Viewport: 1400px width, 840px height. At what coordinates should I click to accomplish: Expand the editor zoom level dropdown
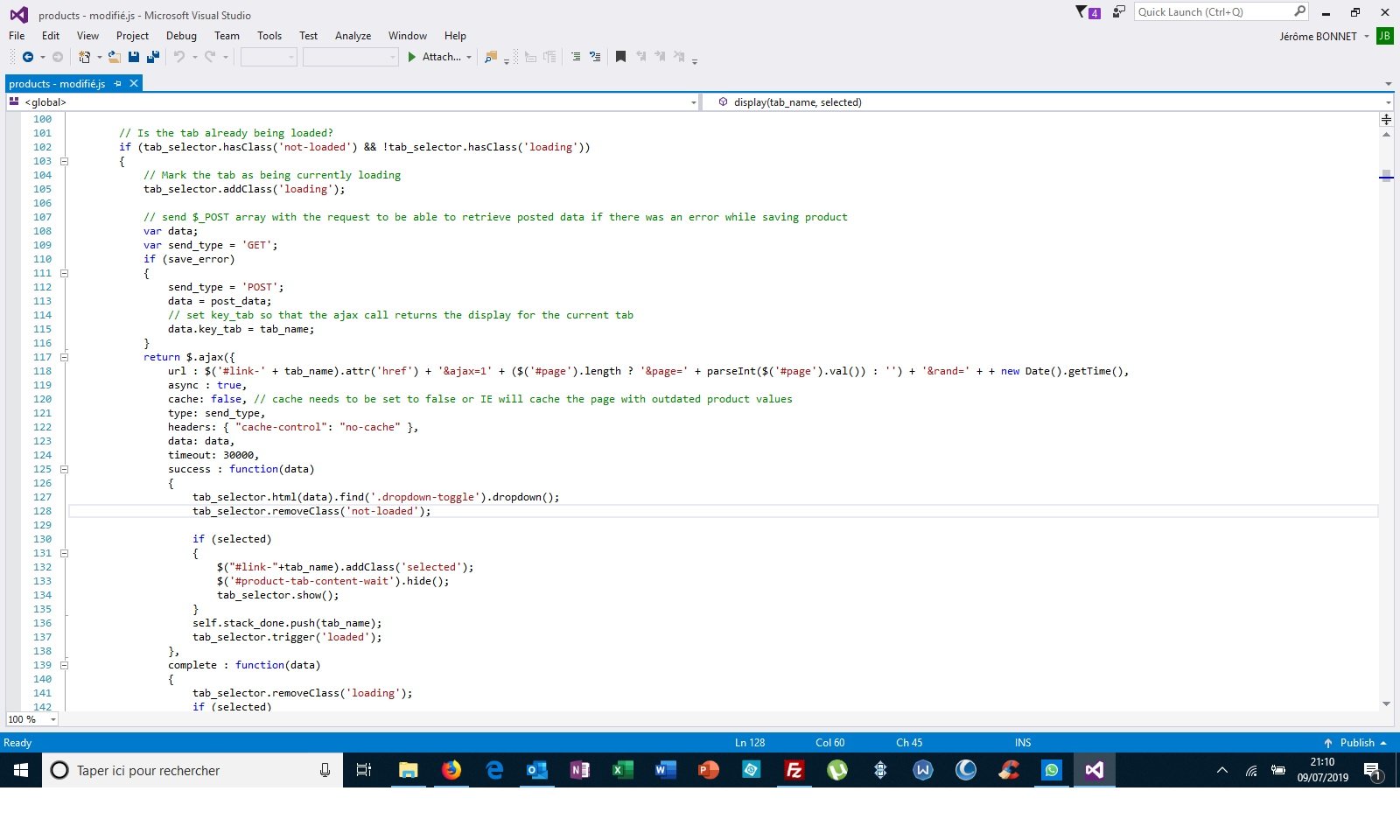tap(53, 719)
